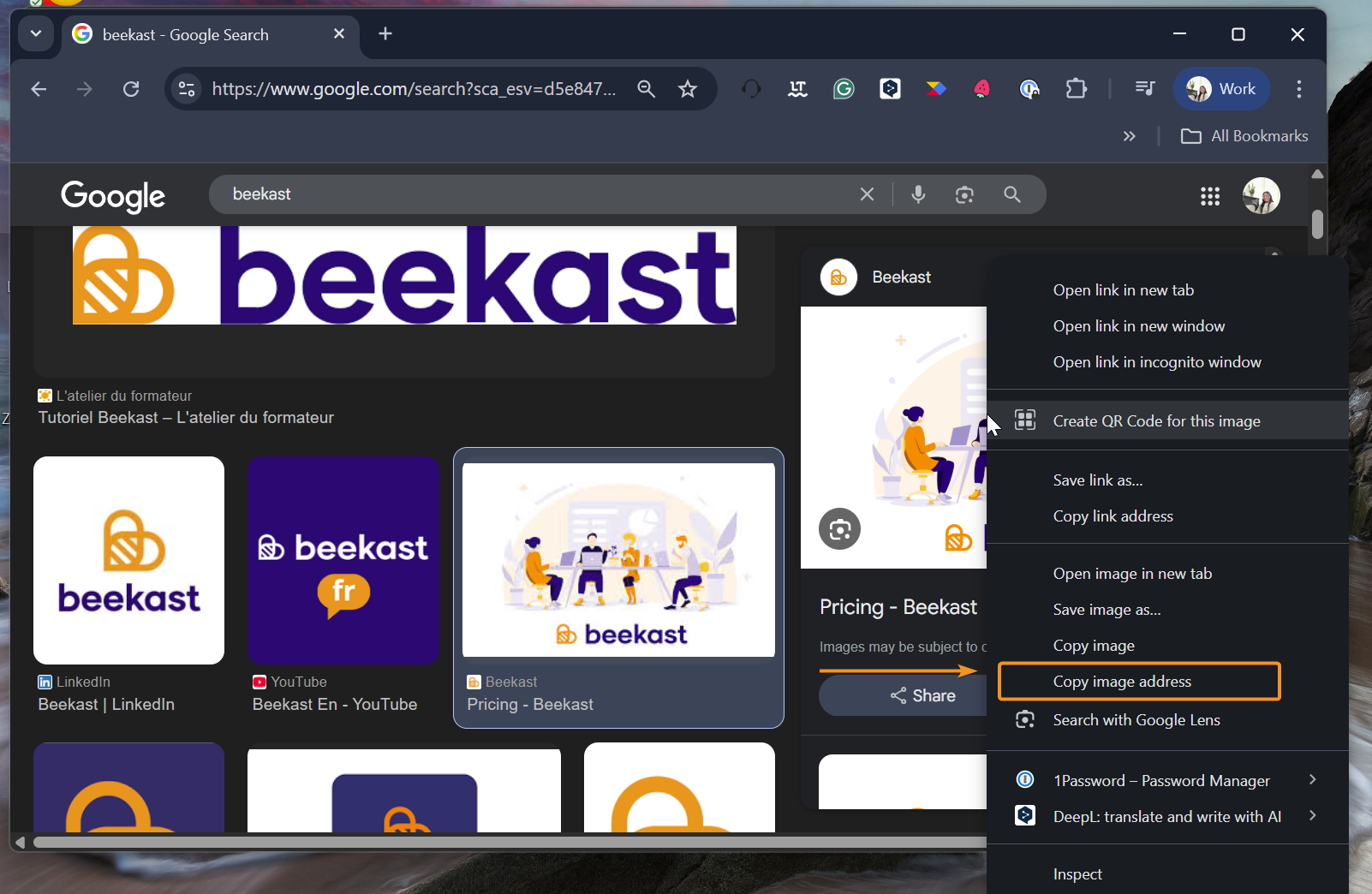Open the zoom magnifier in address bar
Viewport: 1372px width, 894px height.
tap(647, 89)
